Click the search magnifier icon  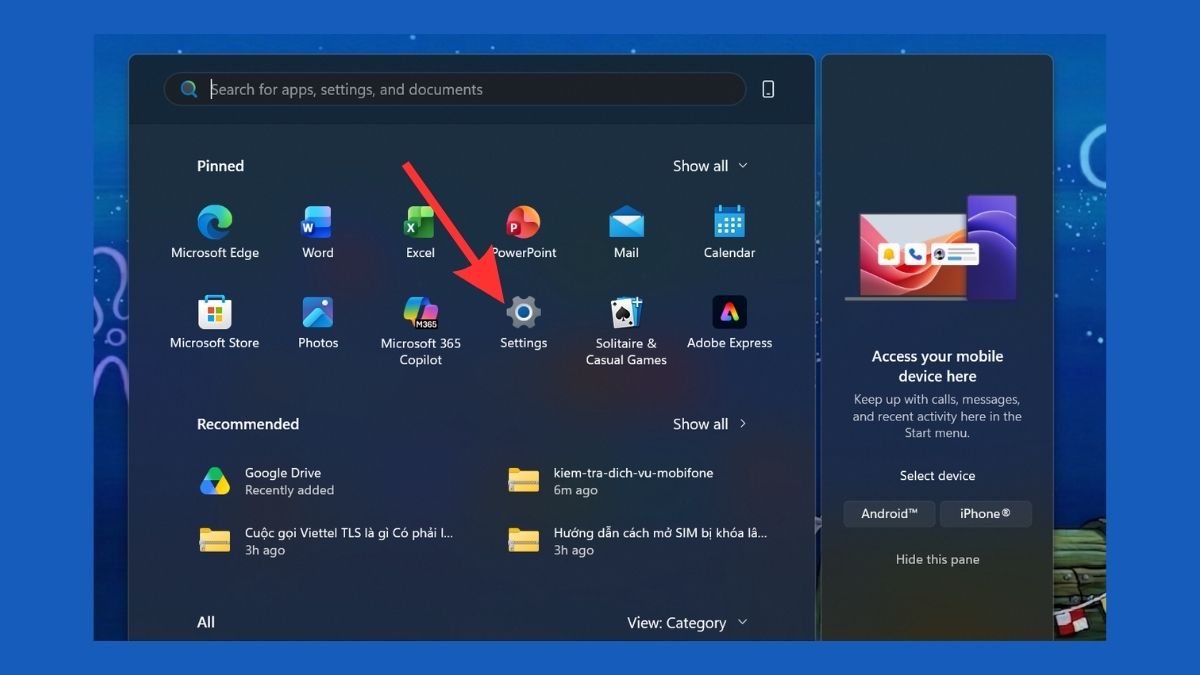189,89
